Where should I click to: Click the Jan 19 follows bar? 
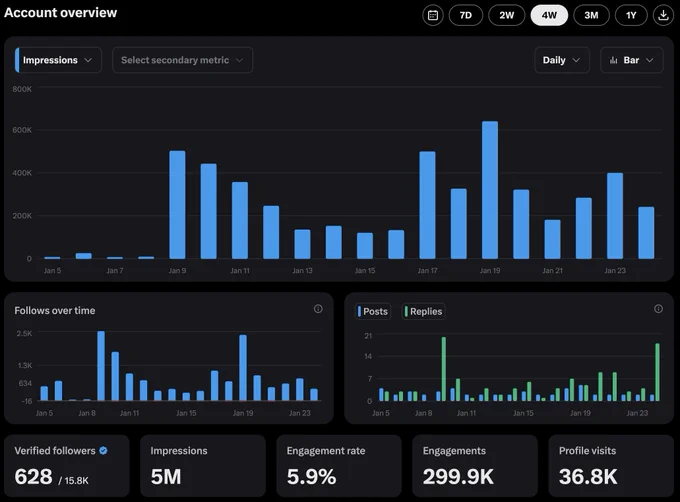click(x=243, y=368)
